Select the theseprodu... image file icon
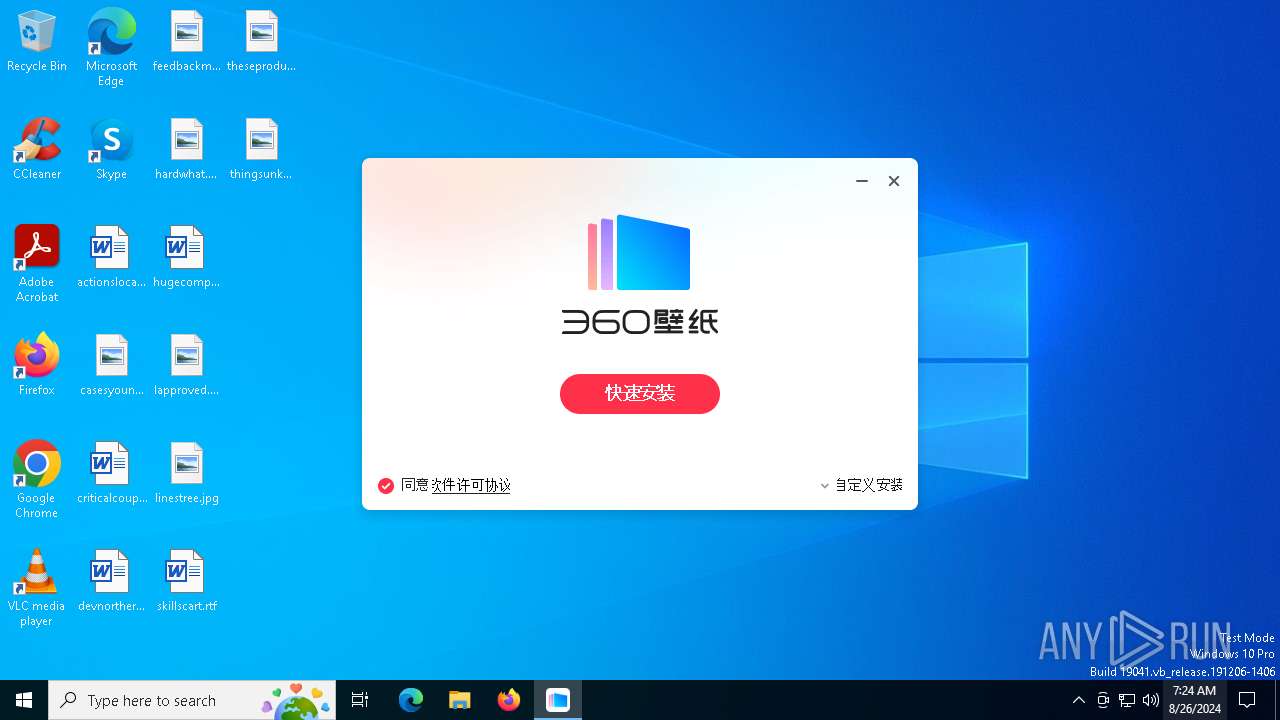Image resolution: width=1280 pixels, height=720 pixels. pyautogui.click(x=261, y=42)
